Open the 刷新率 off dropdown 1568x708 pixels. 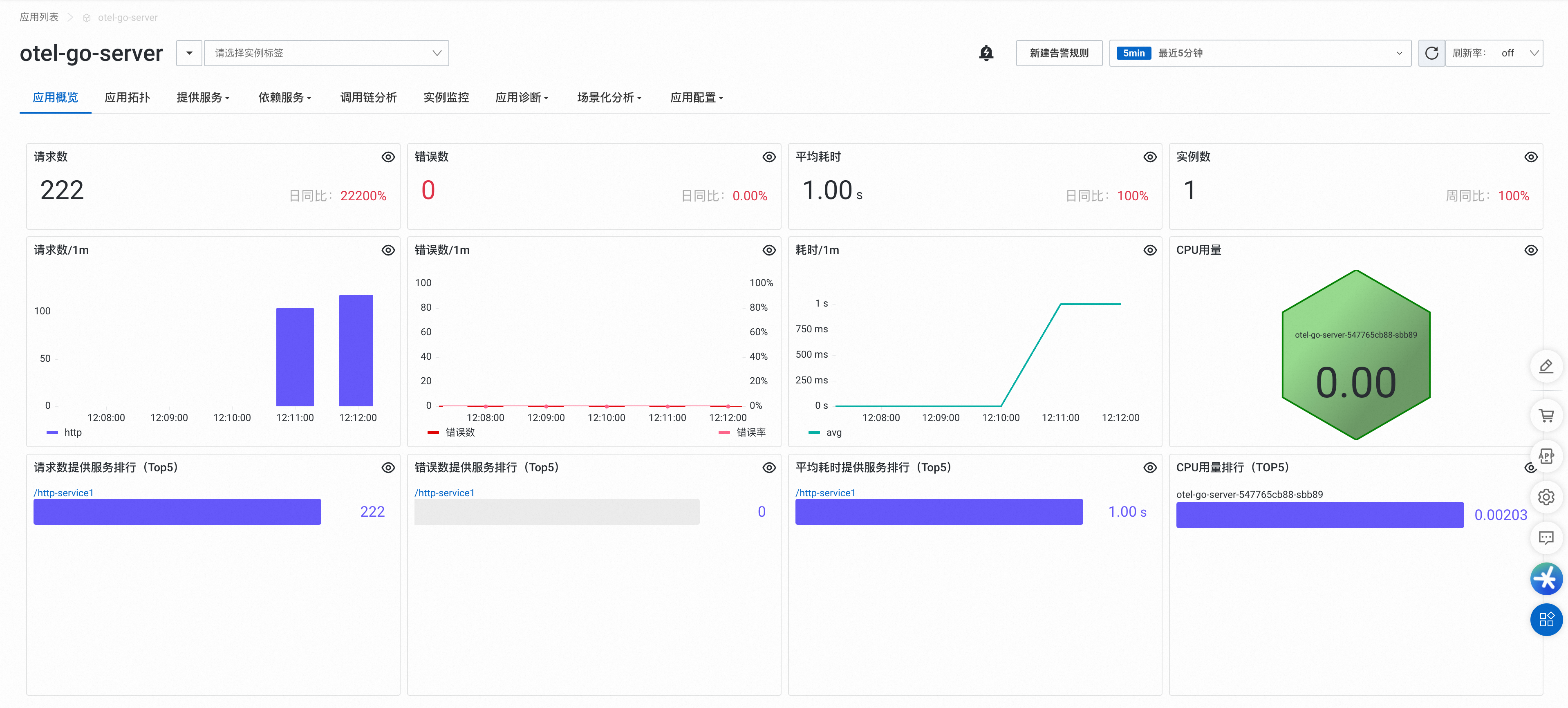click(x=1494, y=53)
